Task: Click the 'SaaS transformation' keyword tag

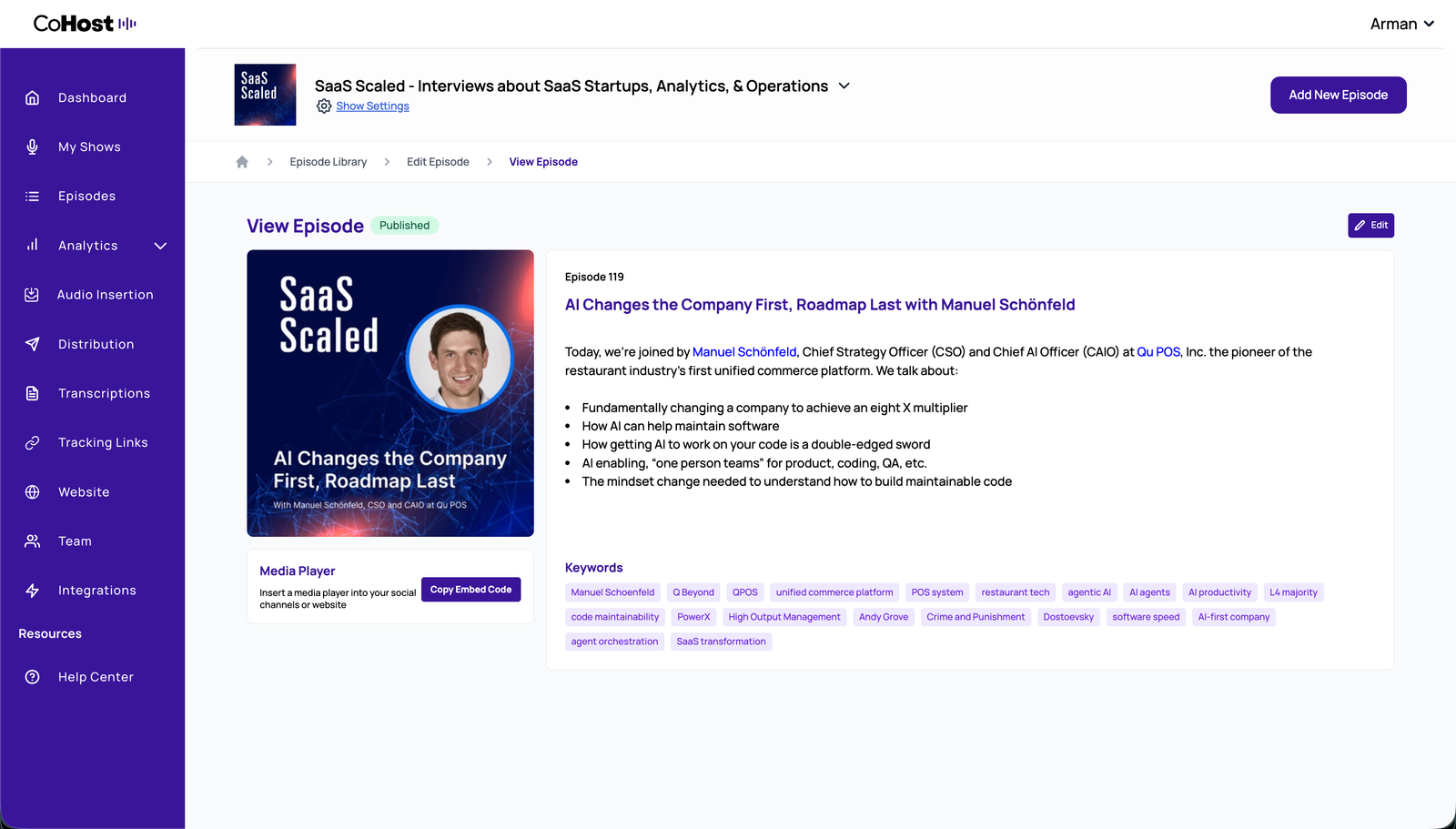Action: [x=722, y=642]
